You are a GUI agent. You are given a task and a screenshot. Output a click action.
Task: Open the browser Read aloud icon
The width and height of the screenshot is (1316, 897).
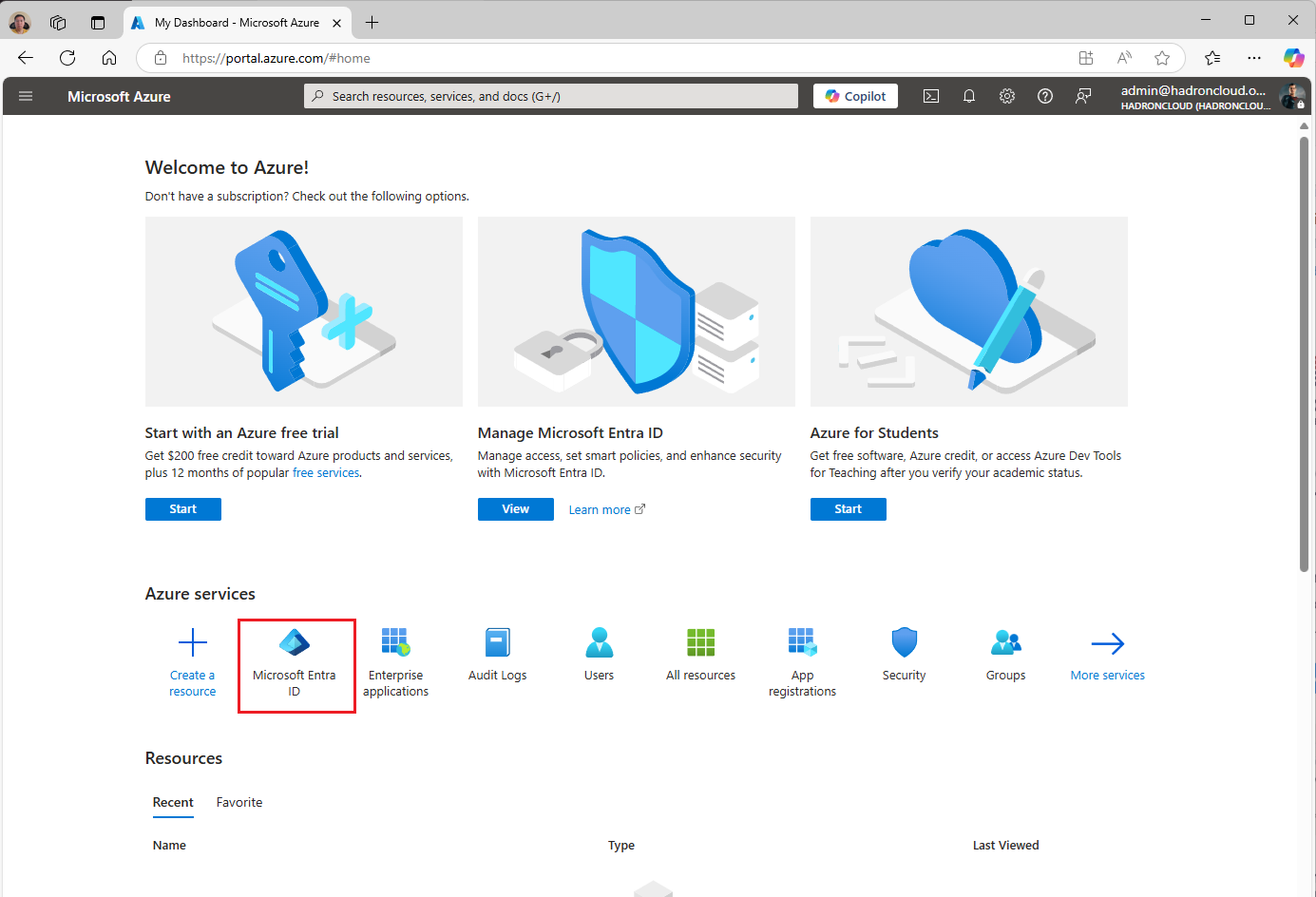coord(1124,58)
